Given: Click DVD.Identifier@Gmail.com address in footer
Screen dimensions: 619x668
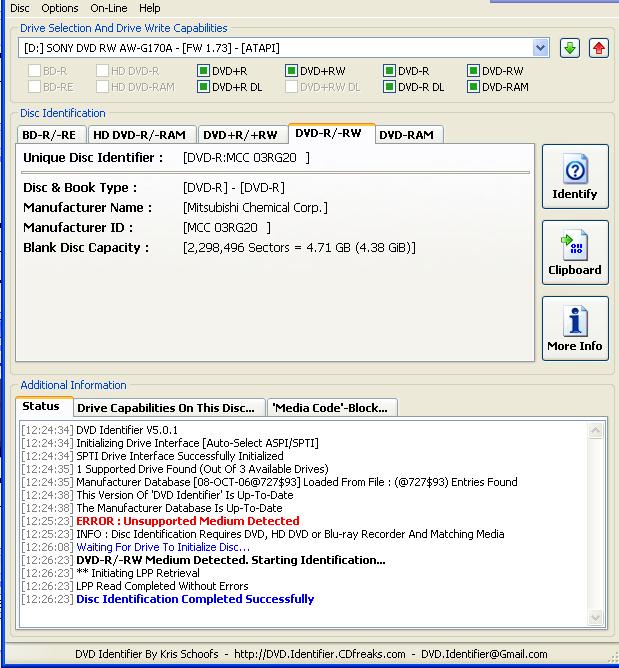Looking at the screenshot, I should tap(484, 654).
